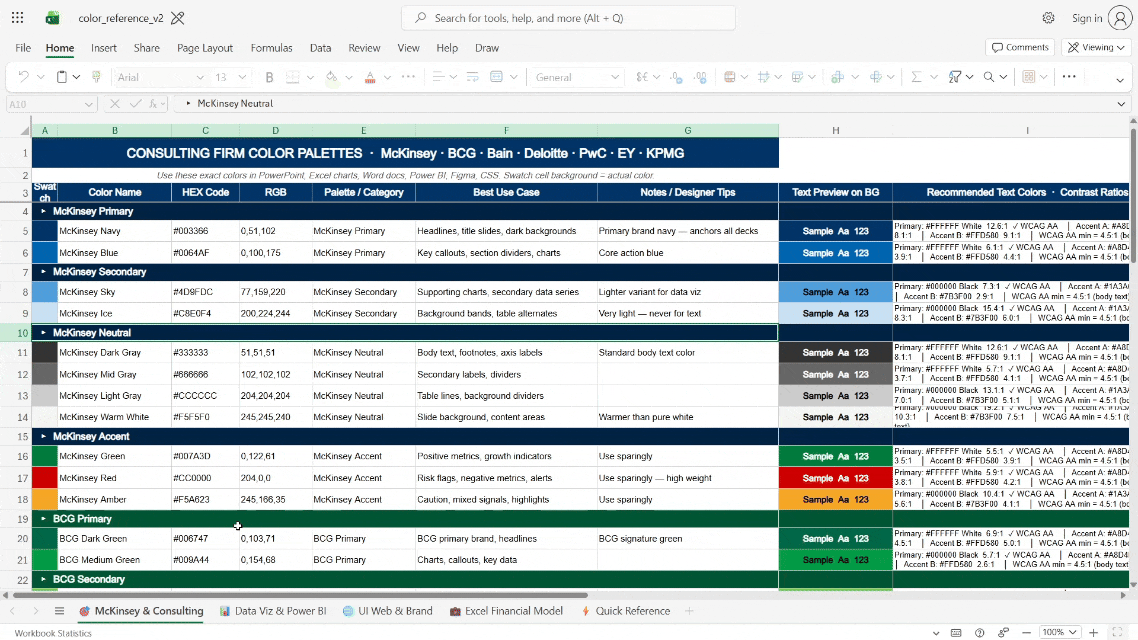Viewport: 1138px width, 640px height.
Task: Click Workbook Statistics in the status bar
Action: (x=53, y=633)
